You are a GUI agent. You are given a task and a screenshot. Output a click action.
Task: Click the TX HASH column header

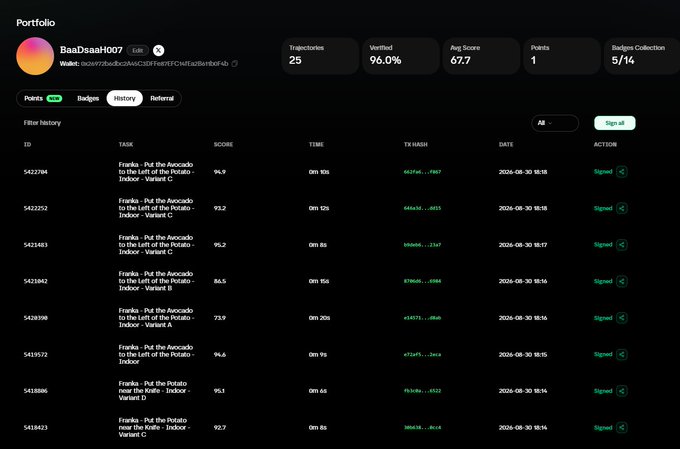click(415, 144)
